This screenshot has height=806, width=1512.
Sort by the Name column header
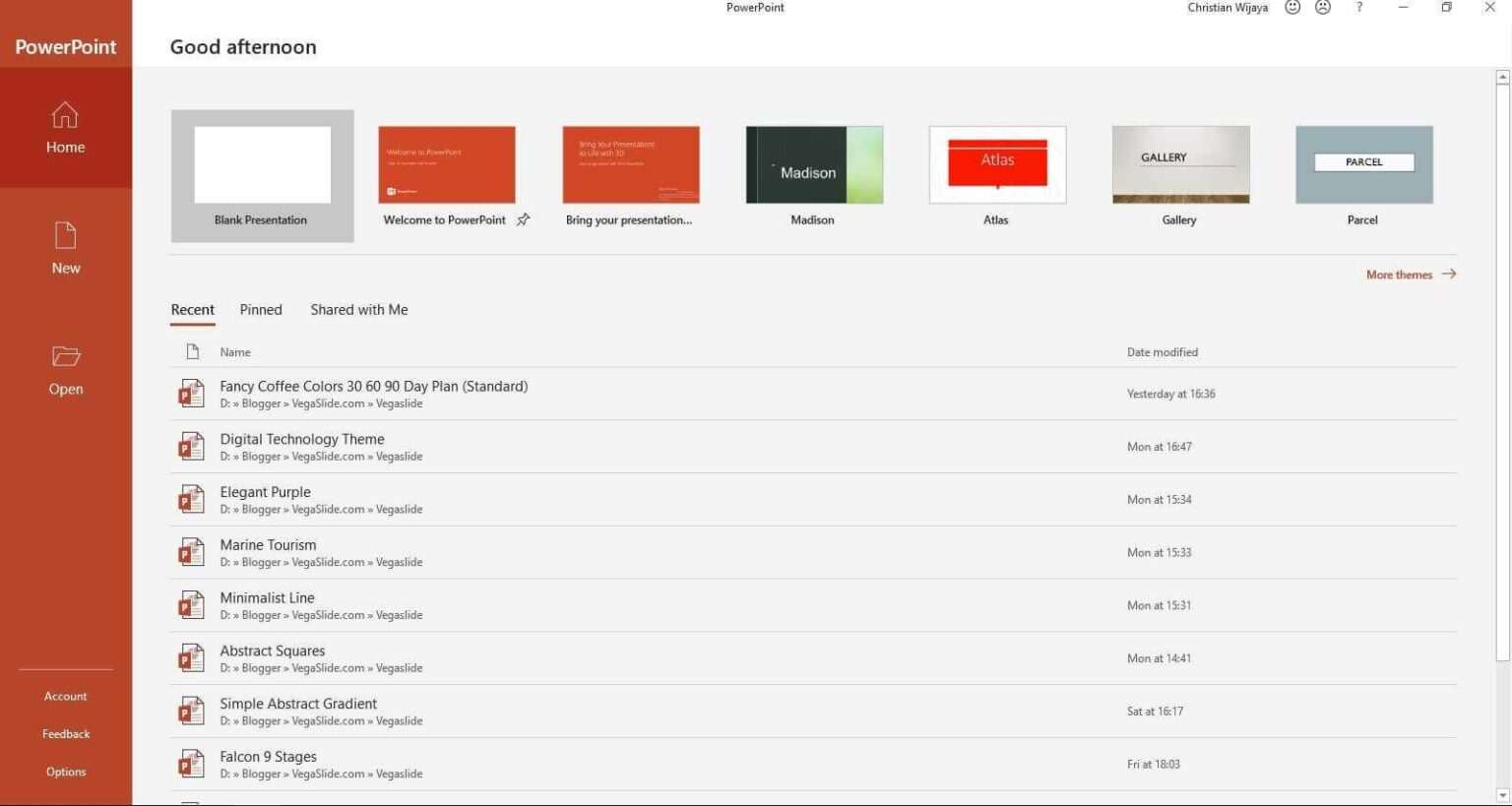235,352
